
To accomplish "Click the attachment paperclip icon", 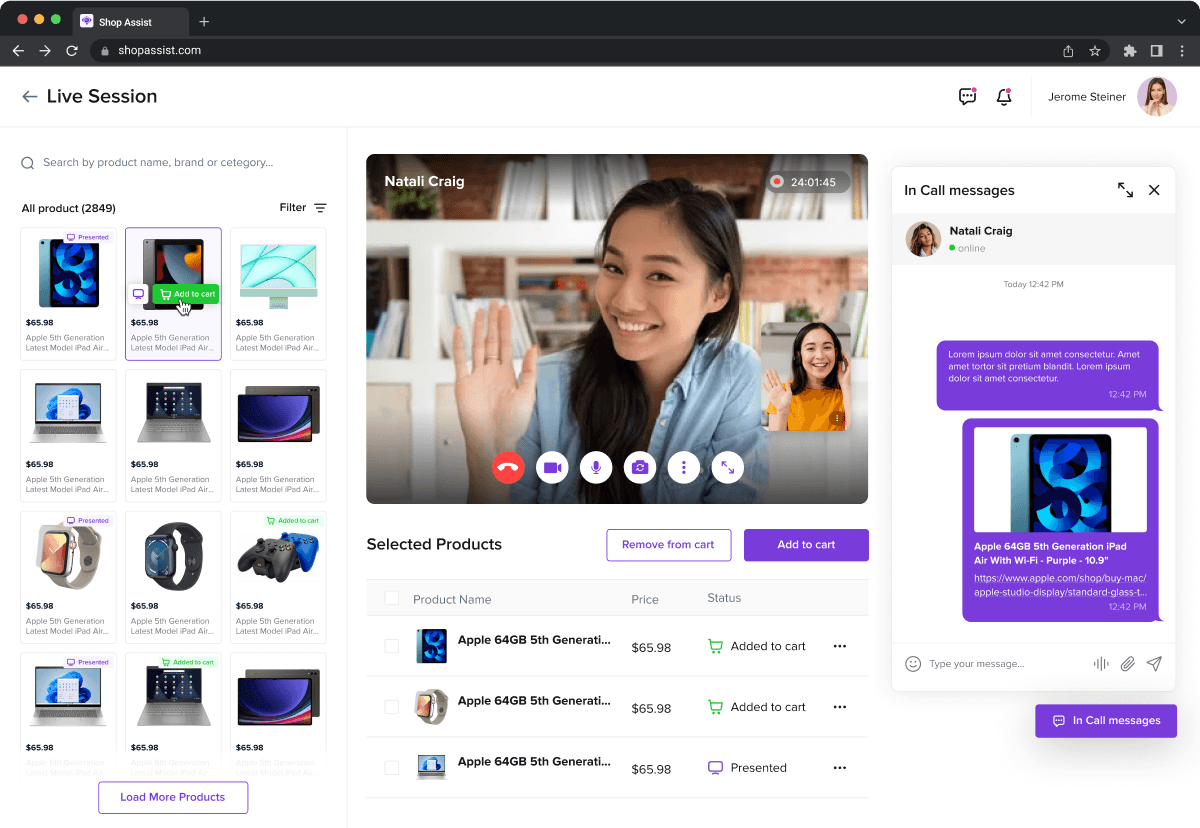I will click(x=1127, y=664).
